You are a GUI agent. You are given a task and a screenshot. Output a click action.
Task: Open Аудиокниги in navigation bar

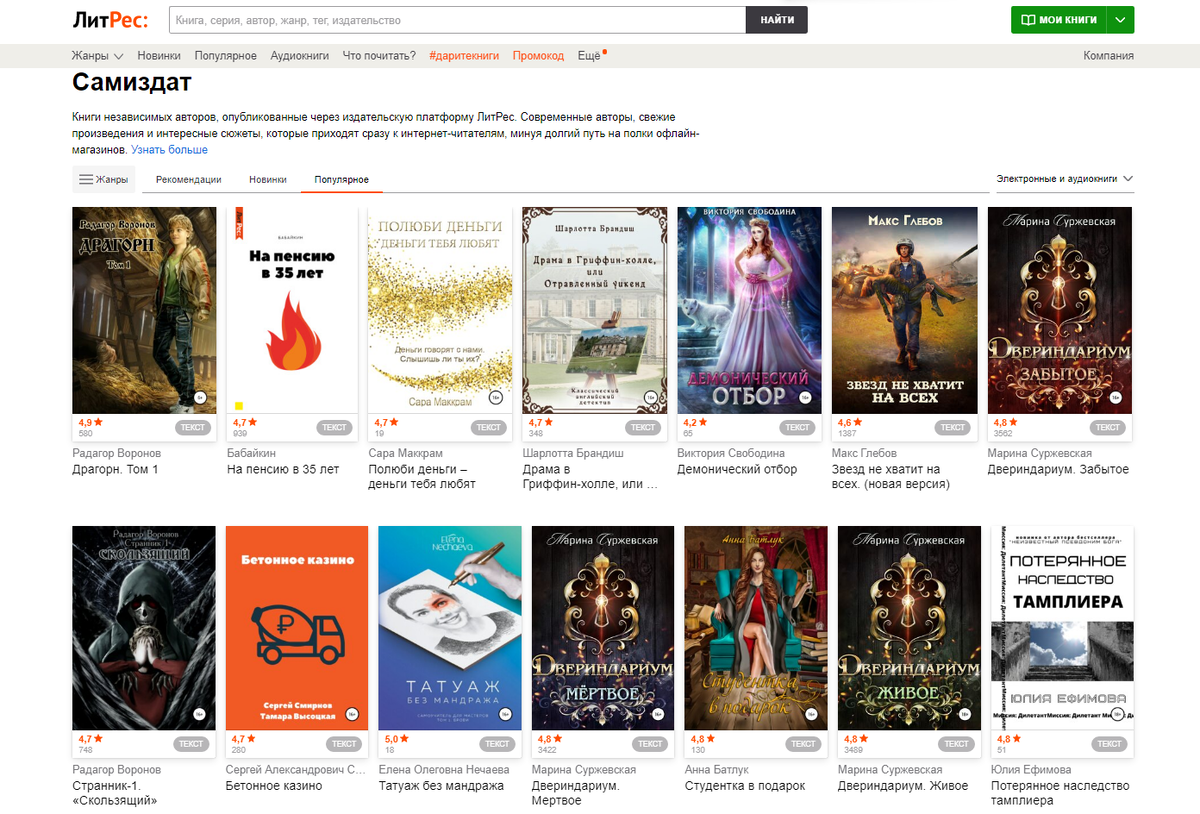[300, 56]
